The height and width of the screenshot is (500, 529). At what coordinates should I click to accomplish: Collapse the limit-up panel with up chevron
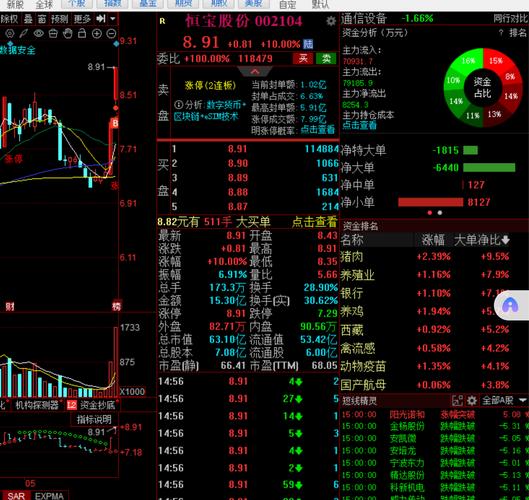(x=255, y=71)
